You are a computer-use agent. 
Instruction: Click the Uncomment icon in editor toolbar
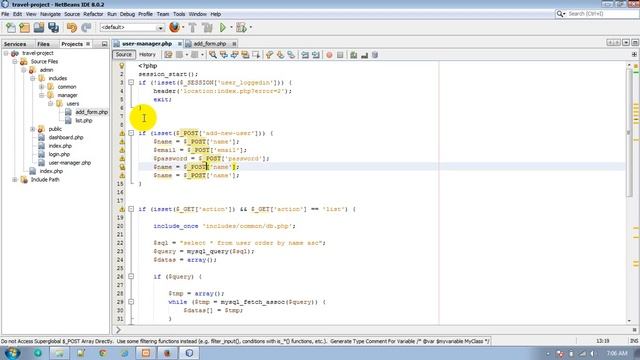[364, 55]
